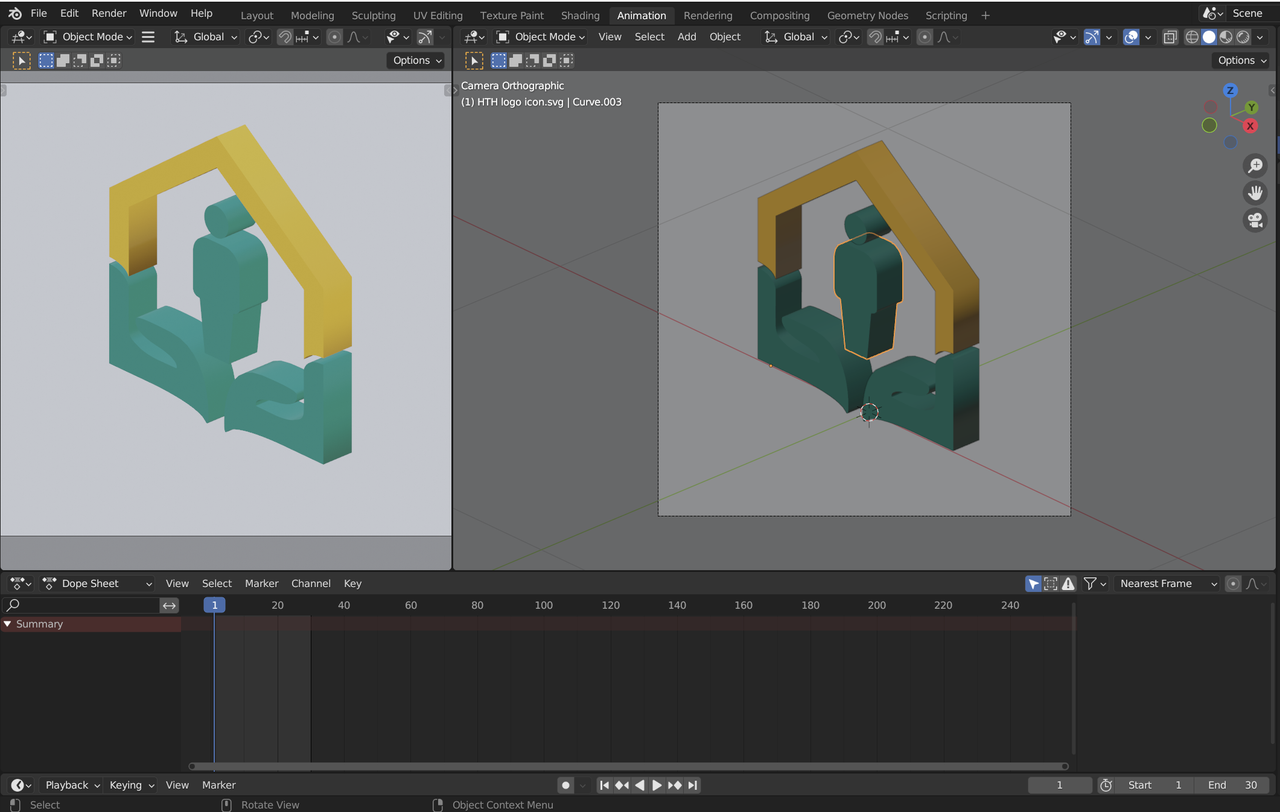Choose intersect selection mode in right viewport
This screenshot has width=1280, height=812.
(x=567, y=60)
